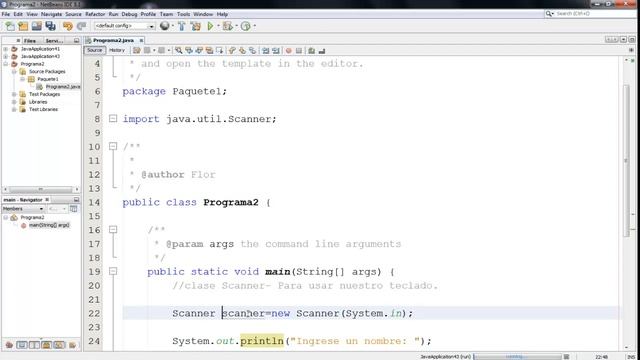
Task: Toggle the INS insert mode indicator
Action: click(631, 357)
